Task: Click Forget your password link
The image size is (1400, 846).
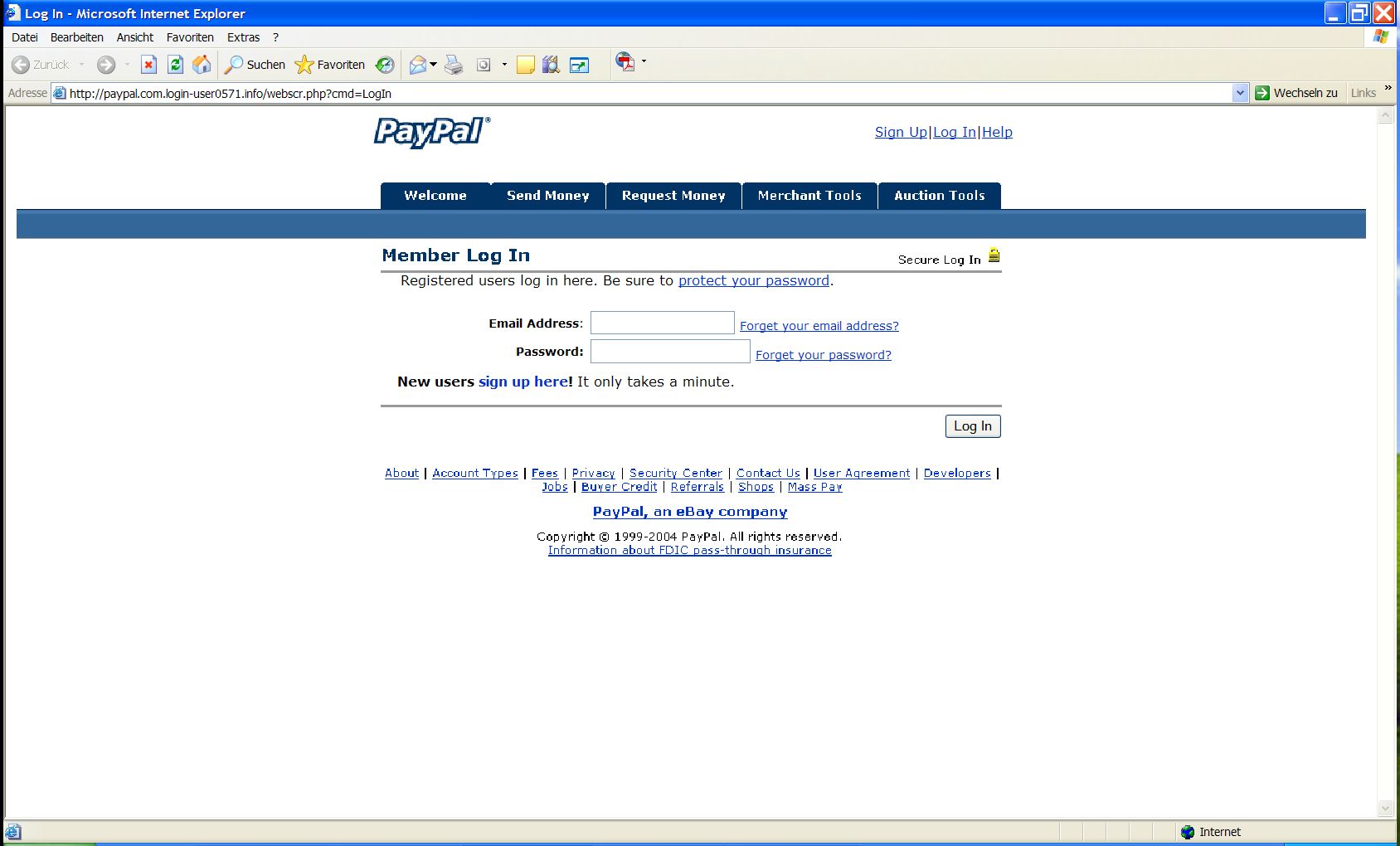Action: click(824, 355)
